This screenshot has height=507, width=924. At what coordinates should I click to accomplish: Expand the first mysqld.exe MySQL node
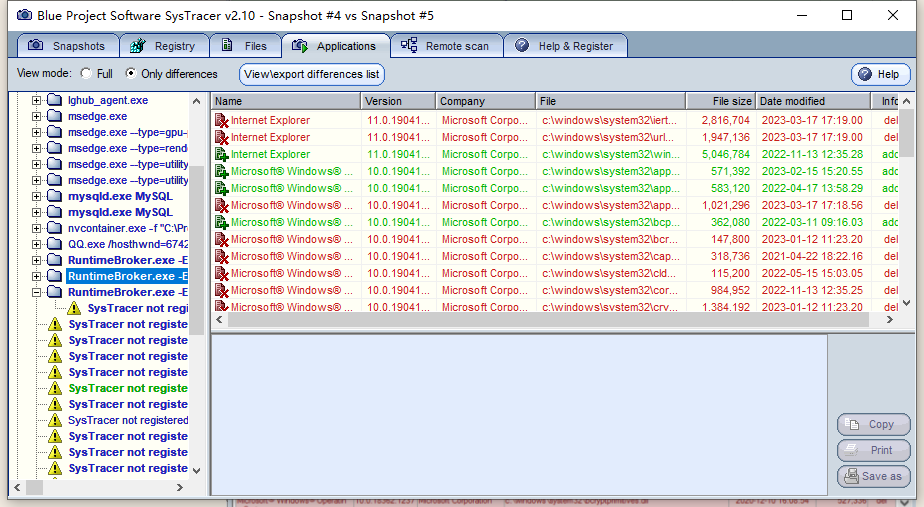click(37, 196)
